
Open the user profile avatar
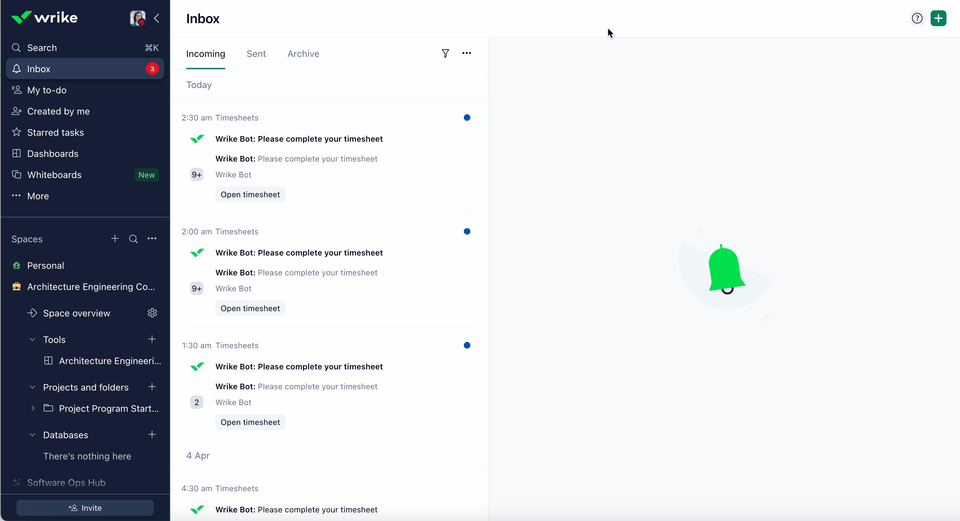pos(138,18)
